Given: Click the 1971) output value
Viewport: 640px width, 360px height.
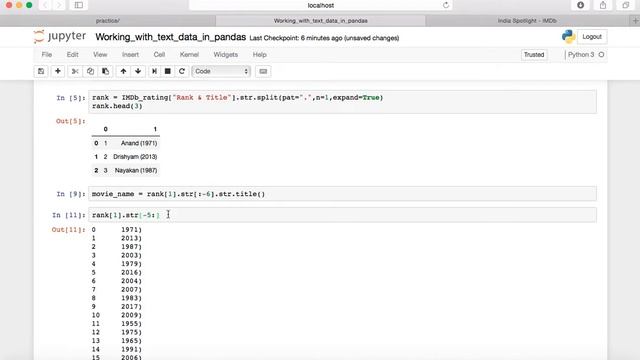Looking at the screenshot, I should (x=131, y=230).
